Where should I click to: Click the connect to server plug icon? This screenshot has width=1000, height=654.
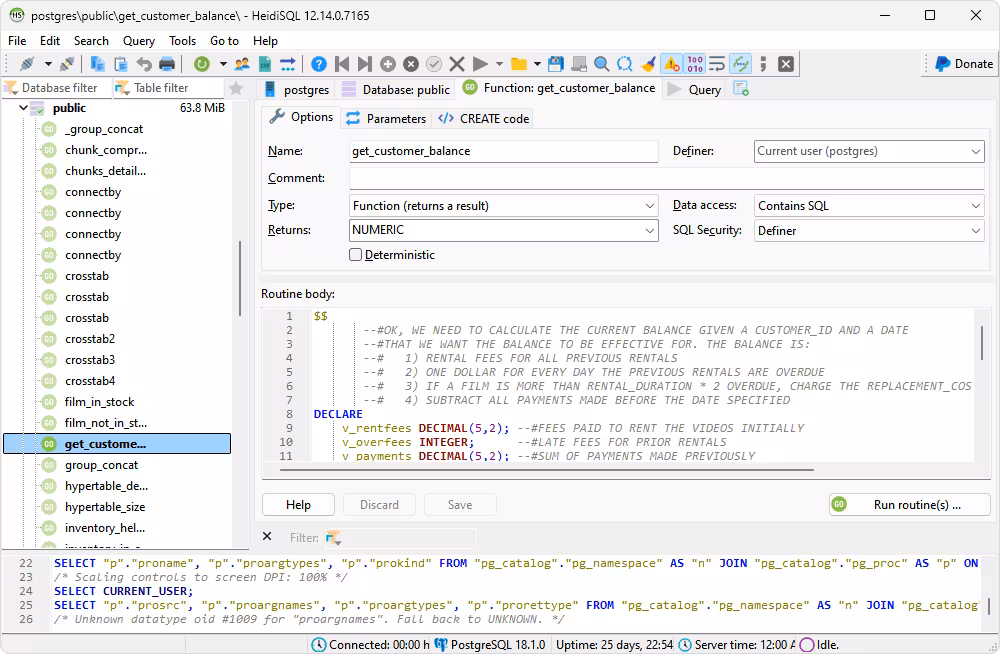[27, 64]
